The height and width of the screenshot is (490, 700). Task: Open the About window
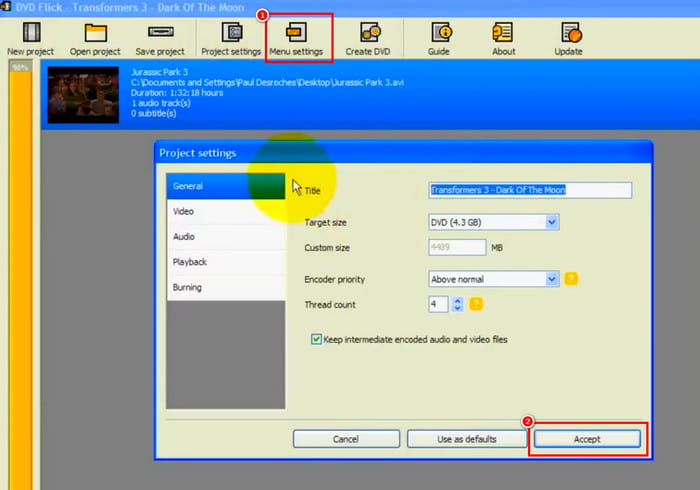point(504,39)
